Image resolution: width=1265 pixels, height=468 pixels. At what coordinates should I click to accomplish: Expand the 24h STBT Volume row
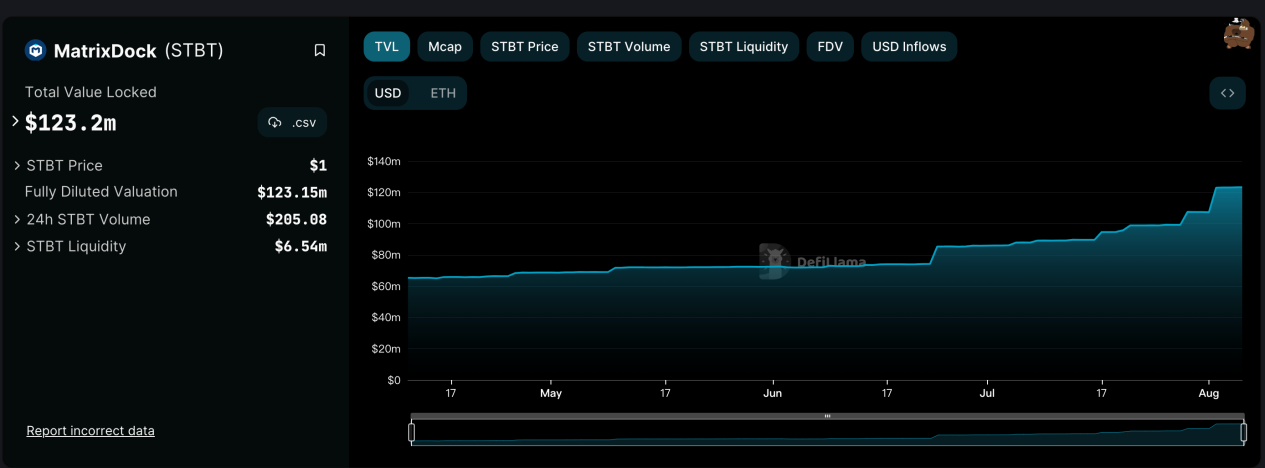click(17, 219)
